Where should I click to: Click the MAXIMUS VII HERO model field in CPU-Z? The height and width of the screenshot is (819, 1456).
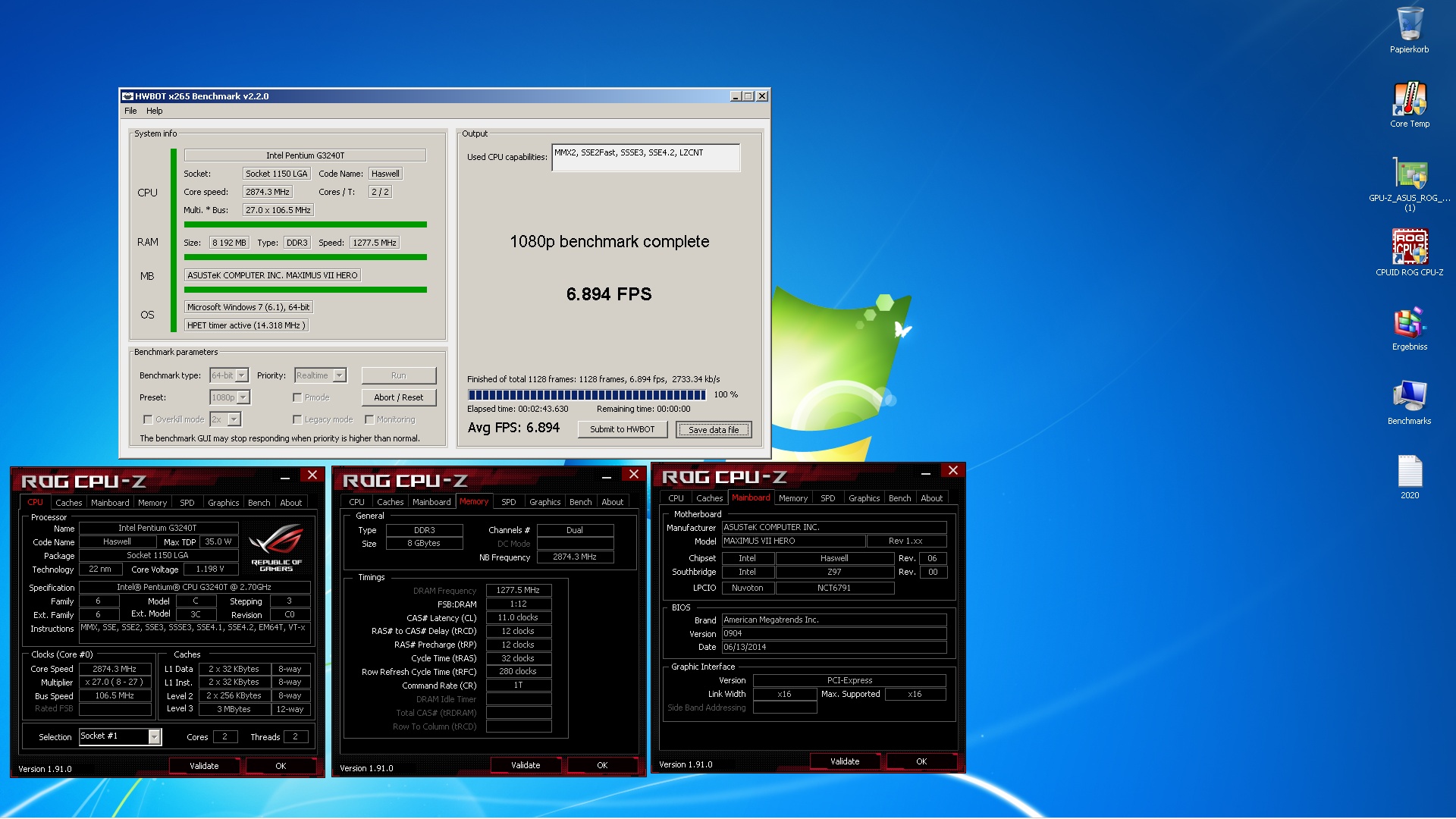coord(793,541)
